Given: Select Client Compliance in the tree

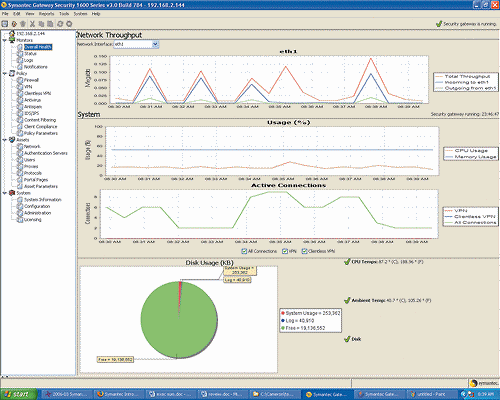Looking at the screenshot, I should tap(41, 127).
